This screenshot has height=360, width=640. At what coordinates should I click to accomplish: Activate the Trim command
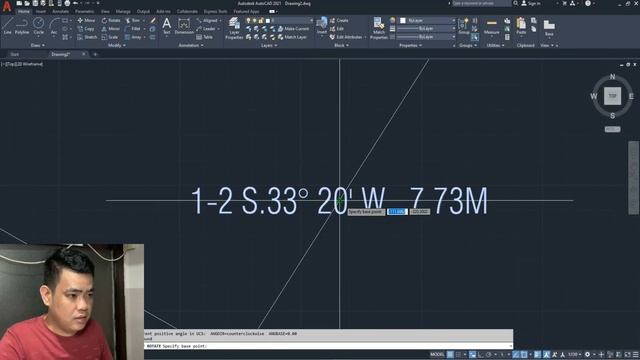133,20
